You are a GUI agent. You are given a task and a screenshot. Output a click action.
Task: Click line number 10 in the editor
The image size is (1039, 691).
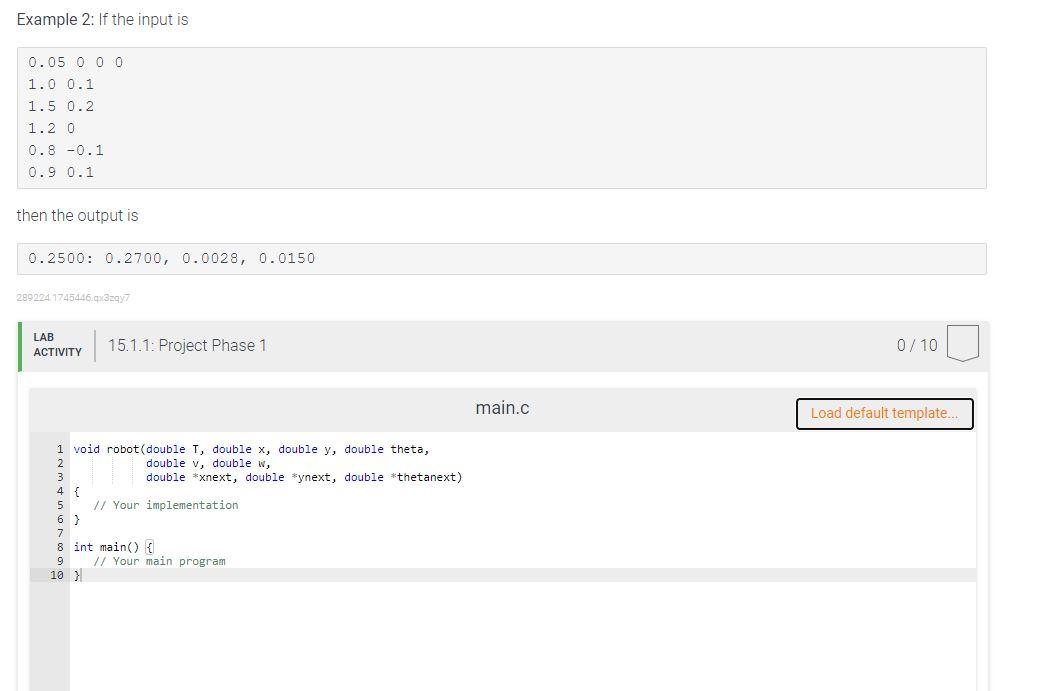57,575
